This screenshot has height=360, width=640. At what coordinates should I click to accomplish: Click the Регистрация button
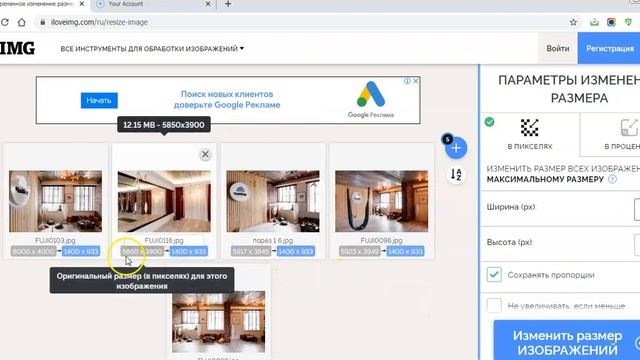coord(609,48)
